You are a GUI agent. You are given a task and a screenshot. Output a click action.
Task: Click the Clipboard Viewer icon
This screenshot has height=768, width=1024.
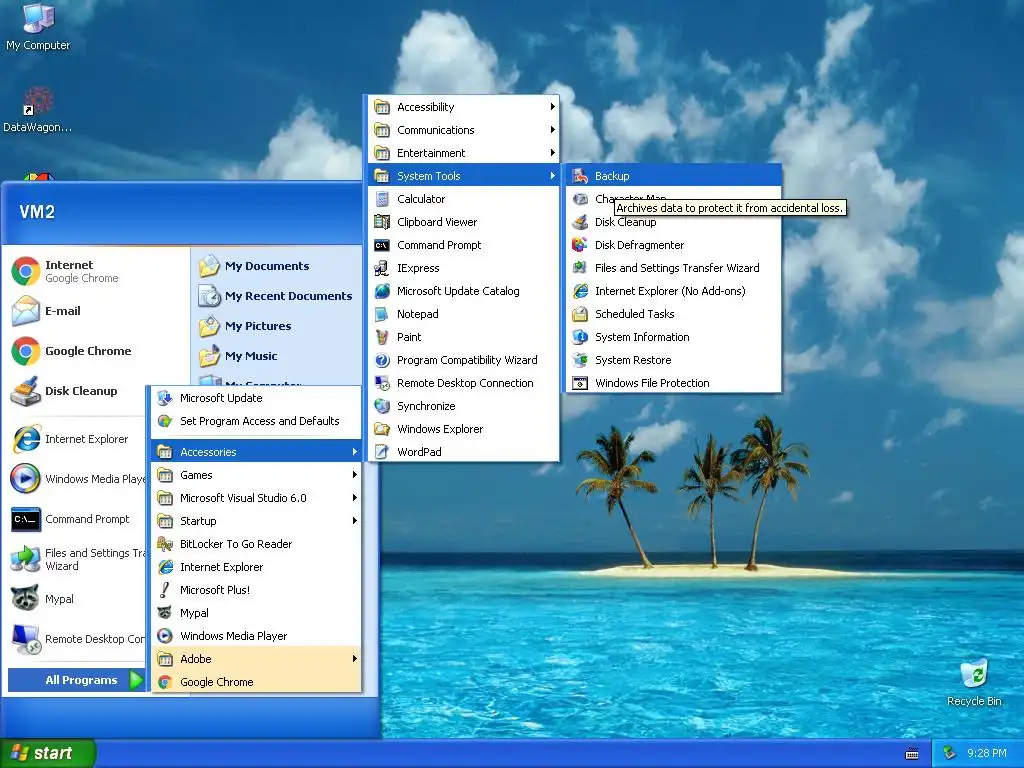[x=382, y=222]
